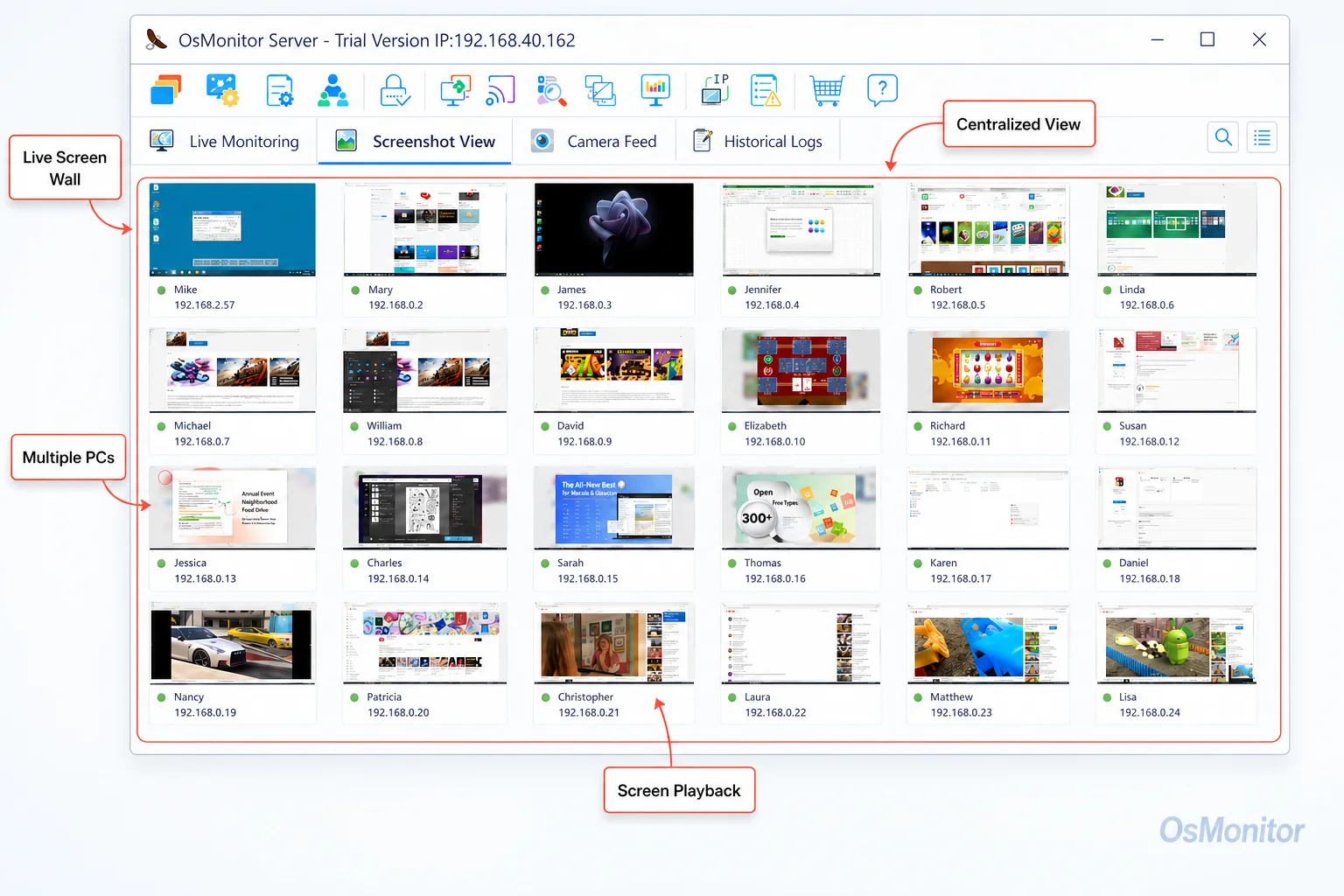Select Elizabeth's card game thumbnail
Viewport: 1344px width, 896px height.
(801, 369)
